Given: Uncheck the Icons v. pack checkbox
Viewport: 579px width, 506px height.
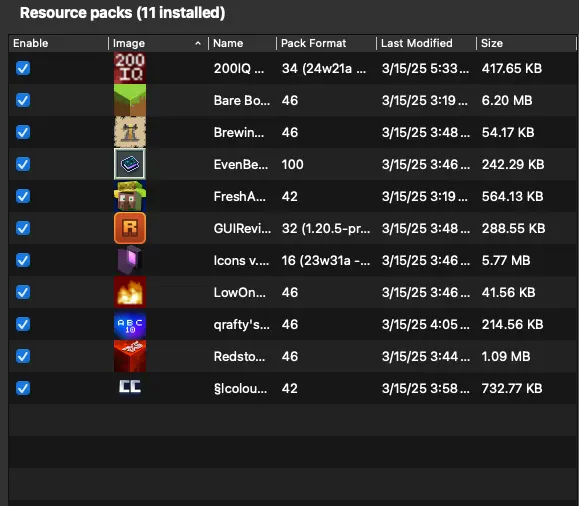Looking at the screenshot, I should click(23, 260).
